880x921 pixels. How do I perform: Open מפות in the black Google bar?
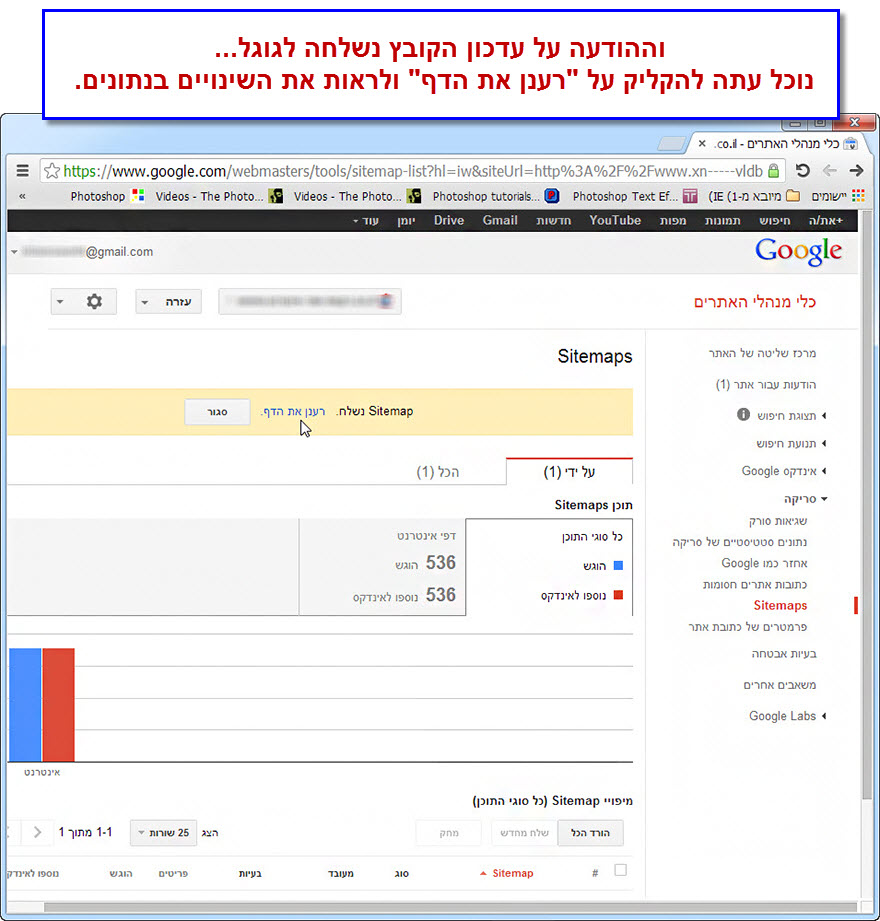[673, 221]
